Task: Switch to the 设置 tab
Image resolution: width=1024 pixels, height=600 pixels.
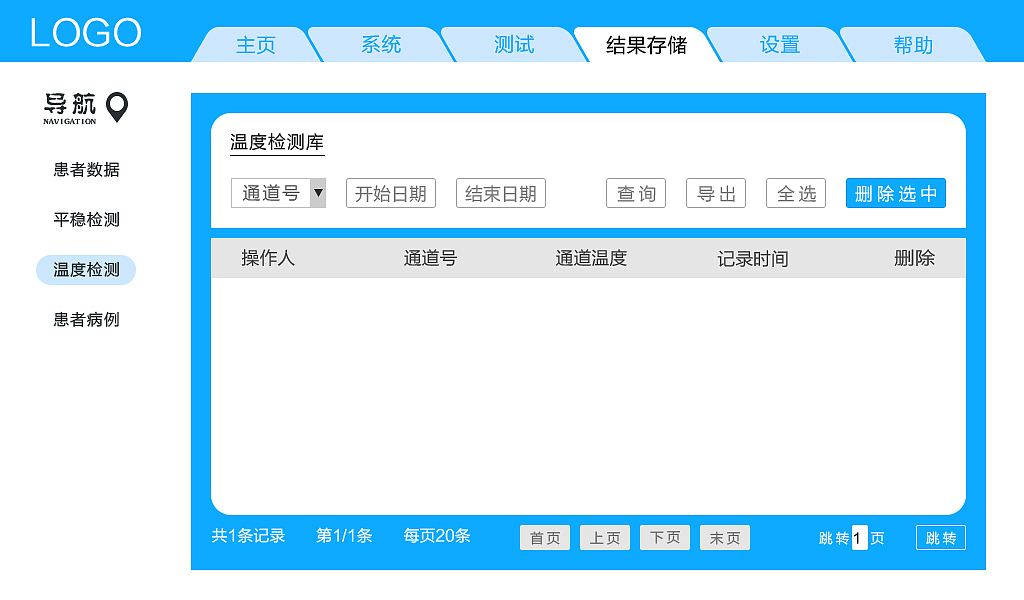Action: pos(779,44)
